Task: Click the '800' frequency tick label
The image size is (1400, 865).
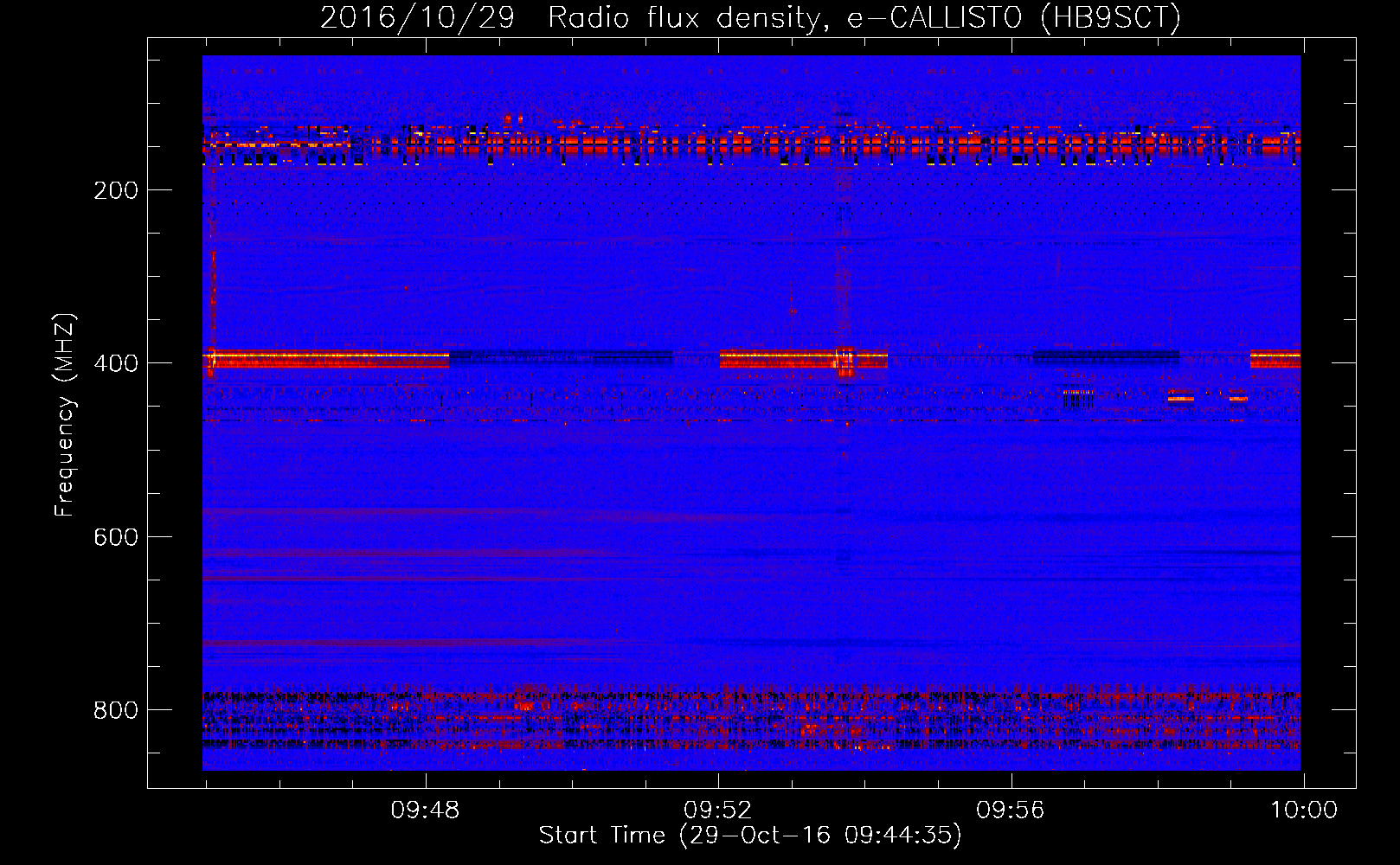Action: pos(116,710)
